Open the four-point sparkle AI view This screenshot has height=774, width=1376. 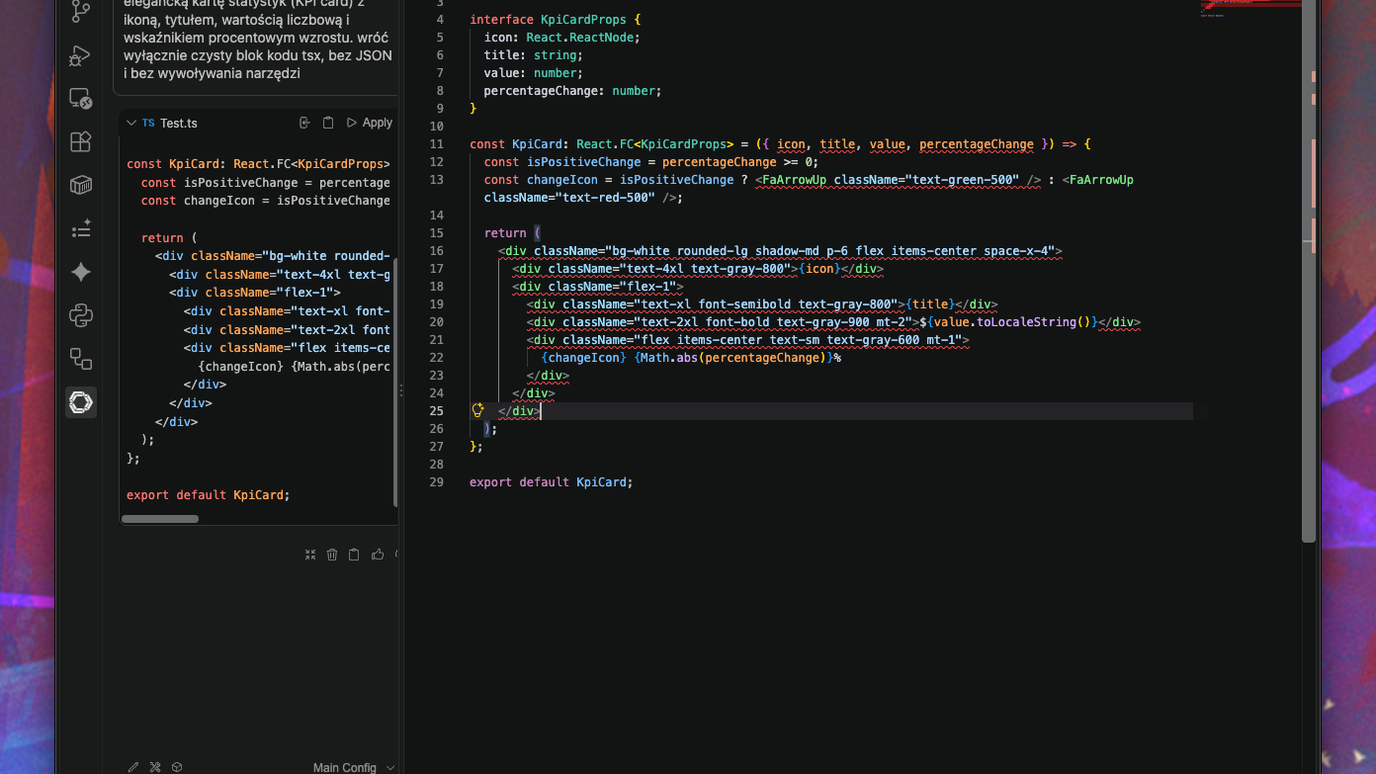click(81, 272)
